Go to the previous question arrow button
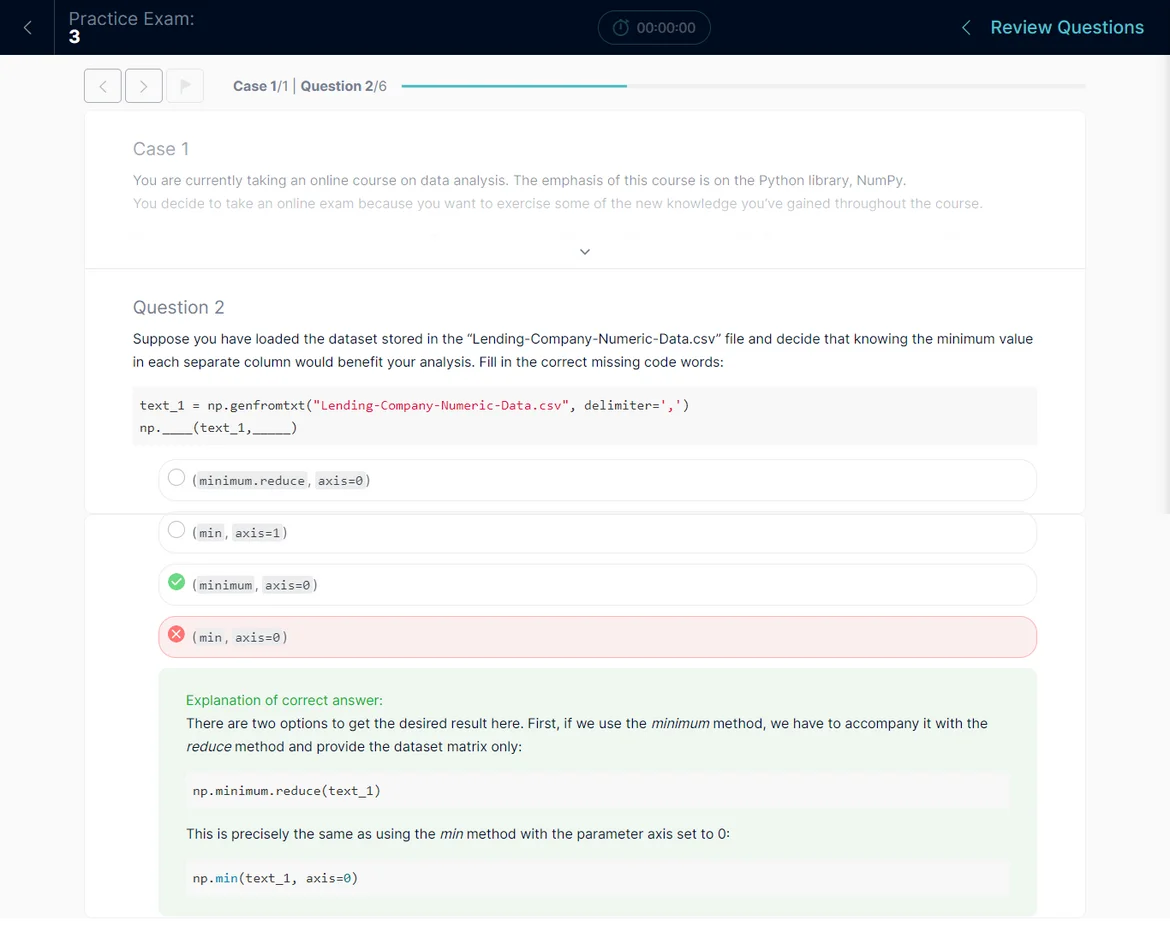 [103, 86]
